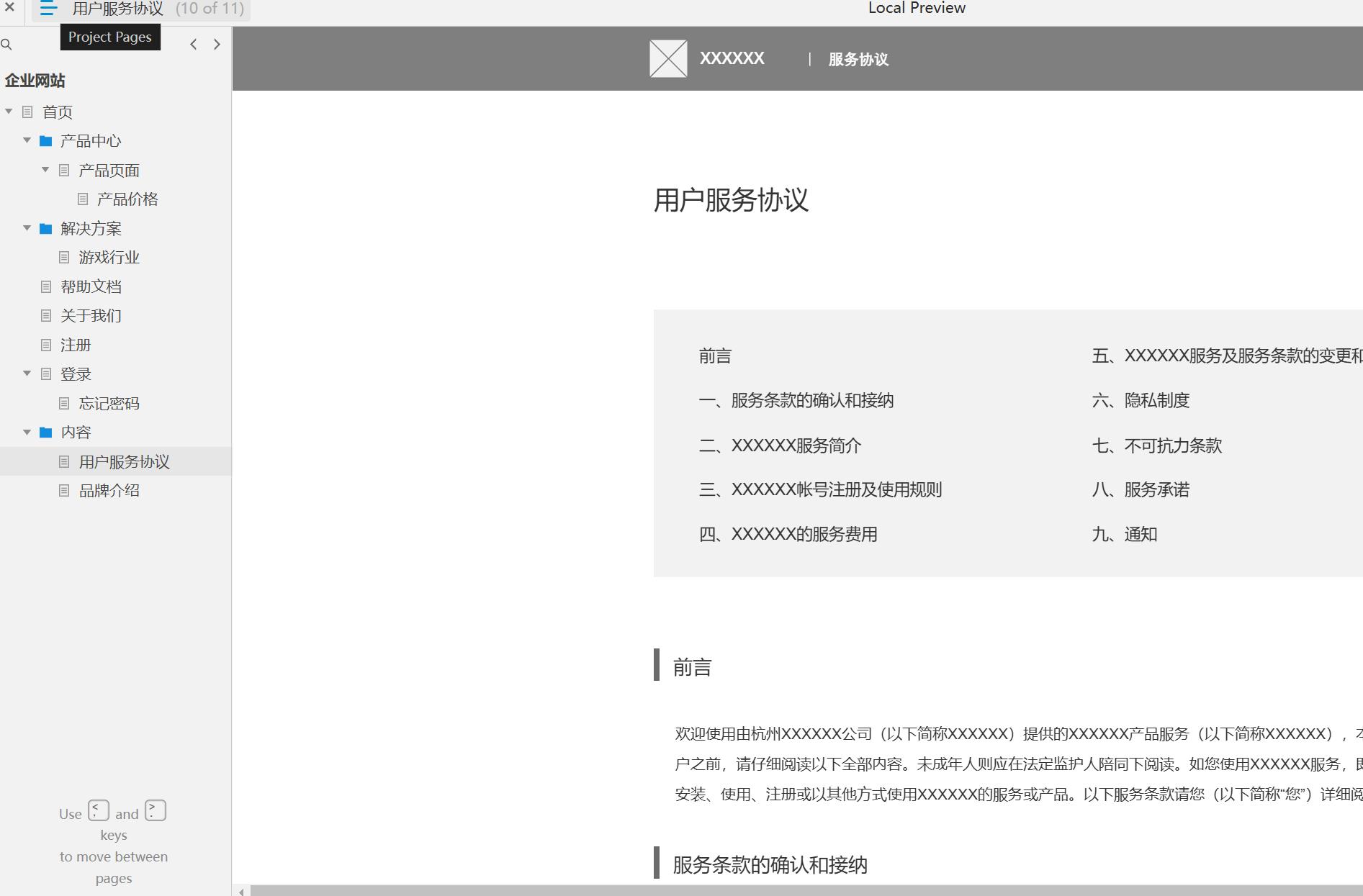Image resolution: width=1363 pixels, height=896 pixels.
Task: Open the 注册 page
Action: point(76,345)
